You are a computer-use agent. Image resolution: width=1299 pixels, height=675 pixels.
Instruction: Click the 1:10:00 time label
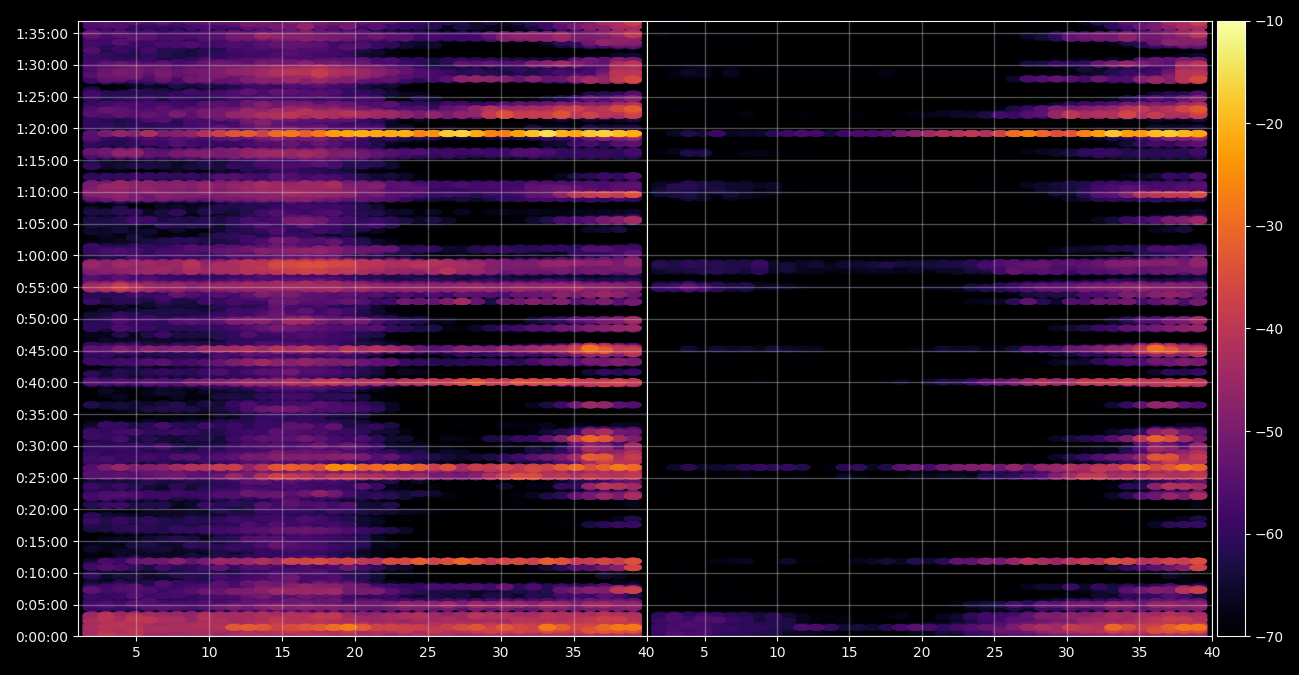(42, 192)
